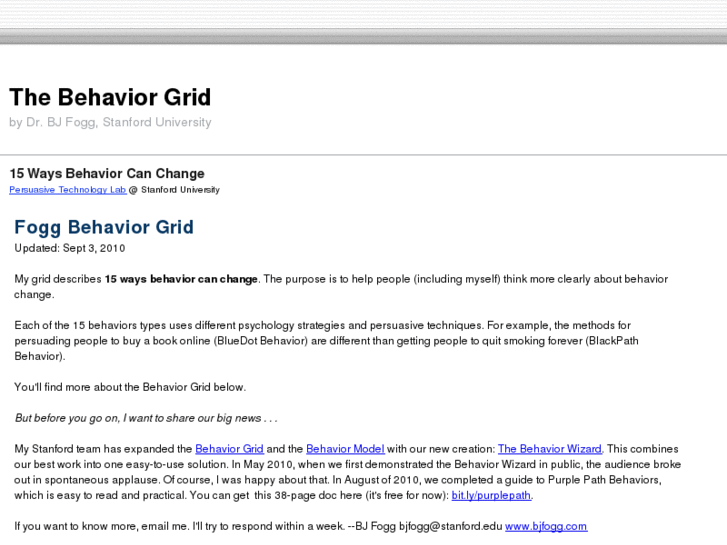The image size is (727, 545).
Task: Click the bold text 15 ways behavior can change
Action: pyautogui.click(x=181, y=279)
